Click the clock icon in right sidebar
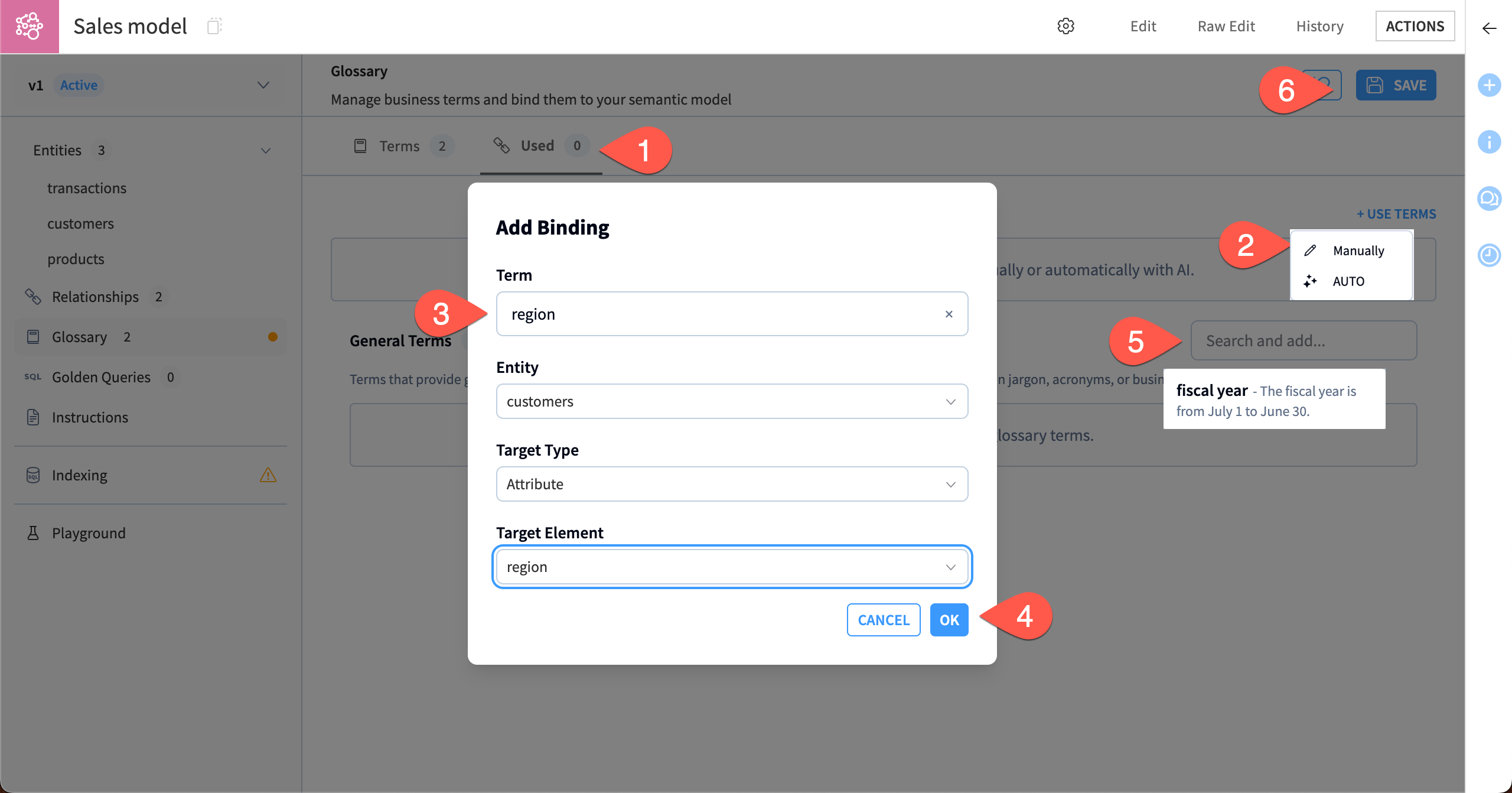 [1489, 255]
